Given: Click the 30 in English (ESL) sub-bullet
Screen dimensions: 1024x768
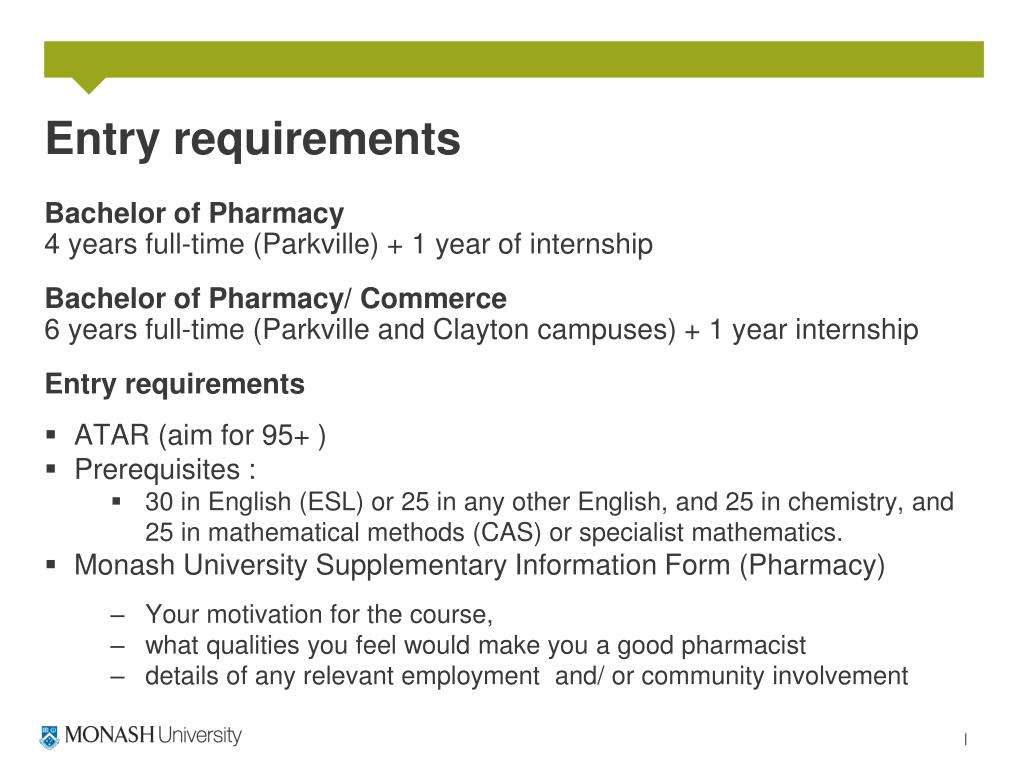Looking at the screenshot, I should 549,517.
